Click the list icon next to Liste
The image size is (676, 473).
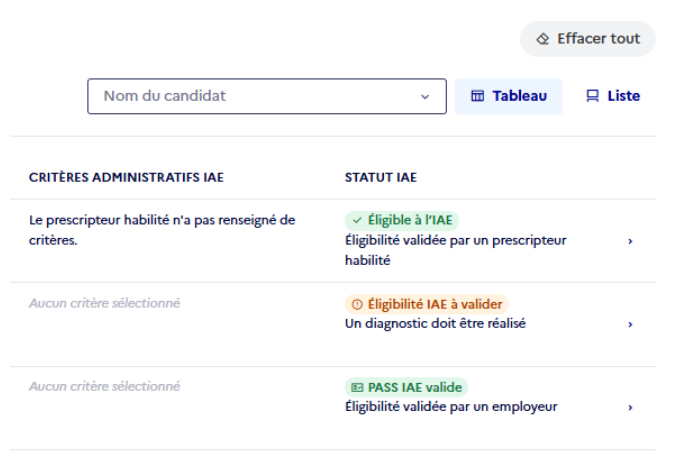(x=592, y=96)
